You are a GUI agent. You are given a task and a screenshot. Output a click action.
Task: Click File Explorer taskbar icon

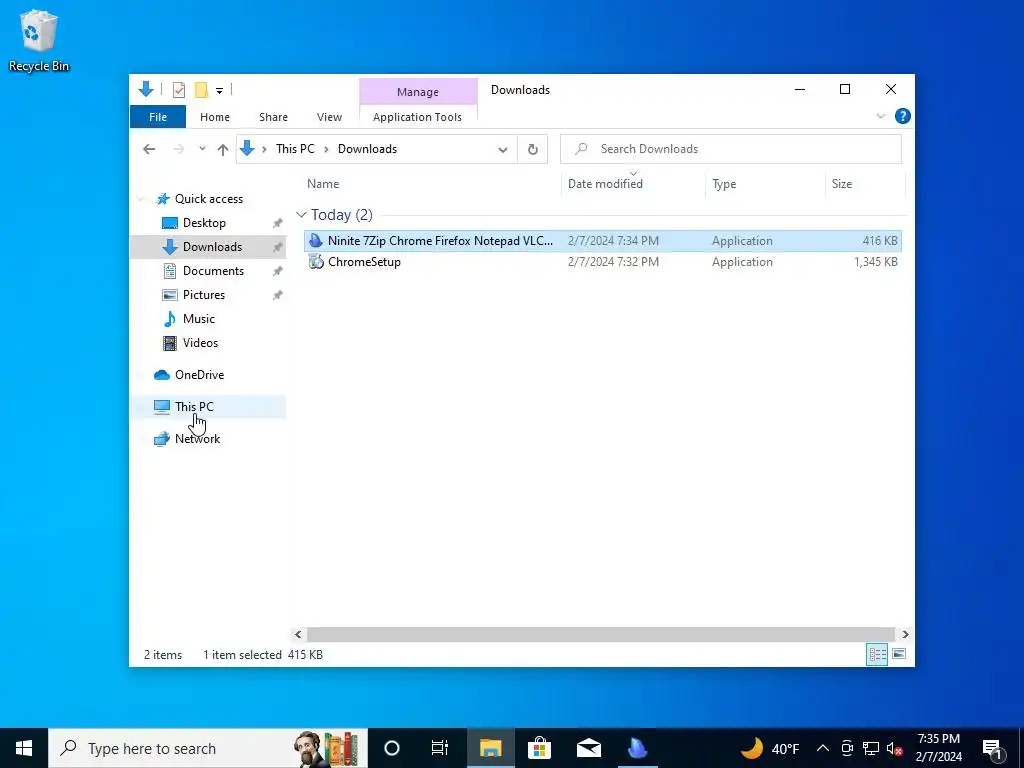490,748
